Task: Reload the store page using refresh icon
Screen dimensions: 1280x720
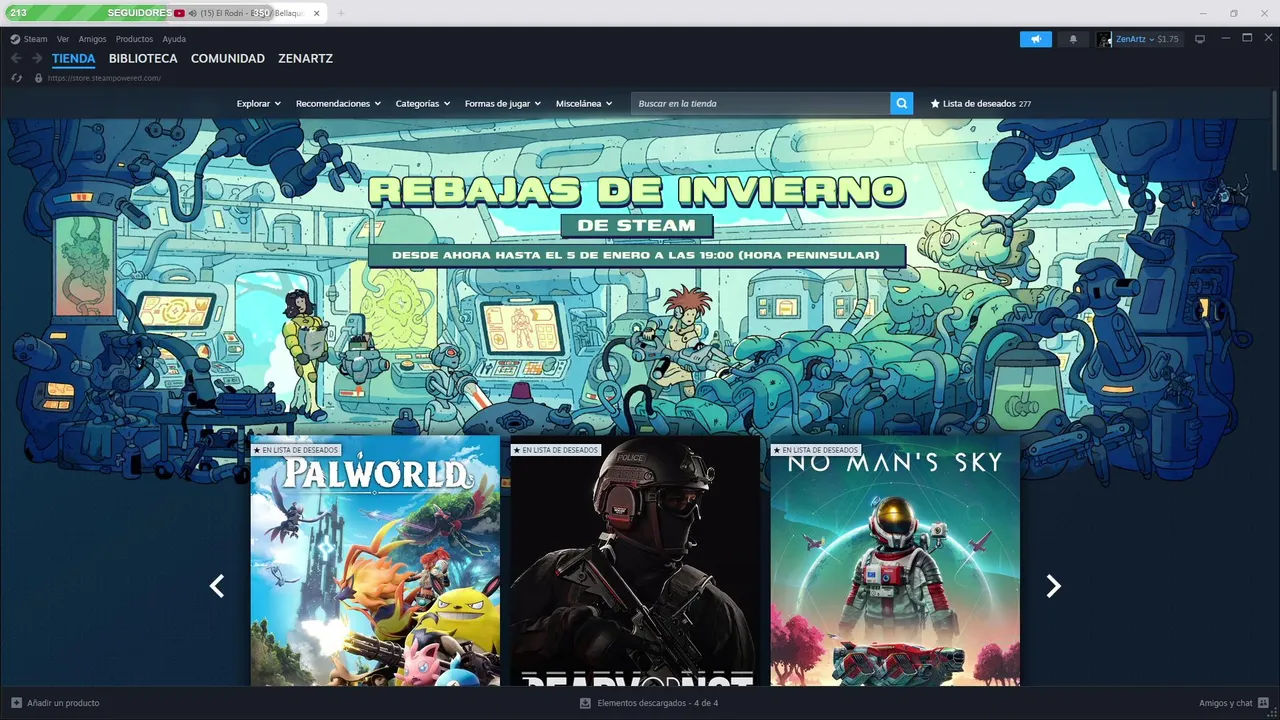Action: pyautogui.click(x=16, y=77)
